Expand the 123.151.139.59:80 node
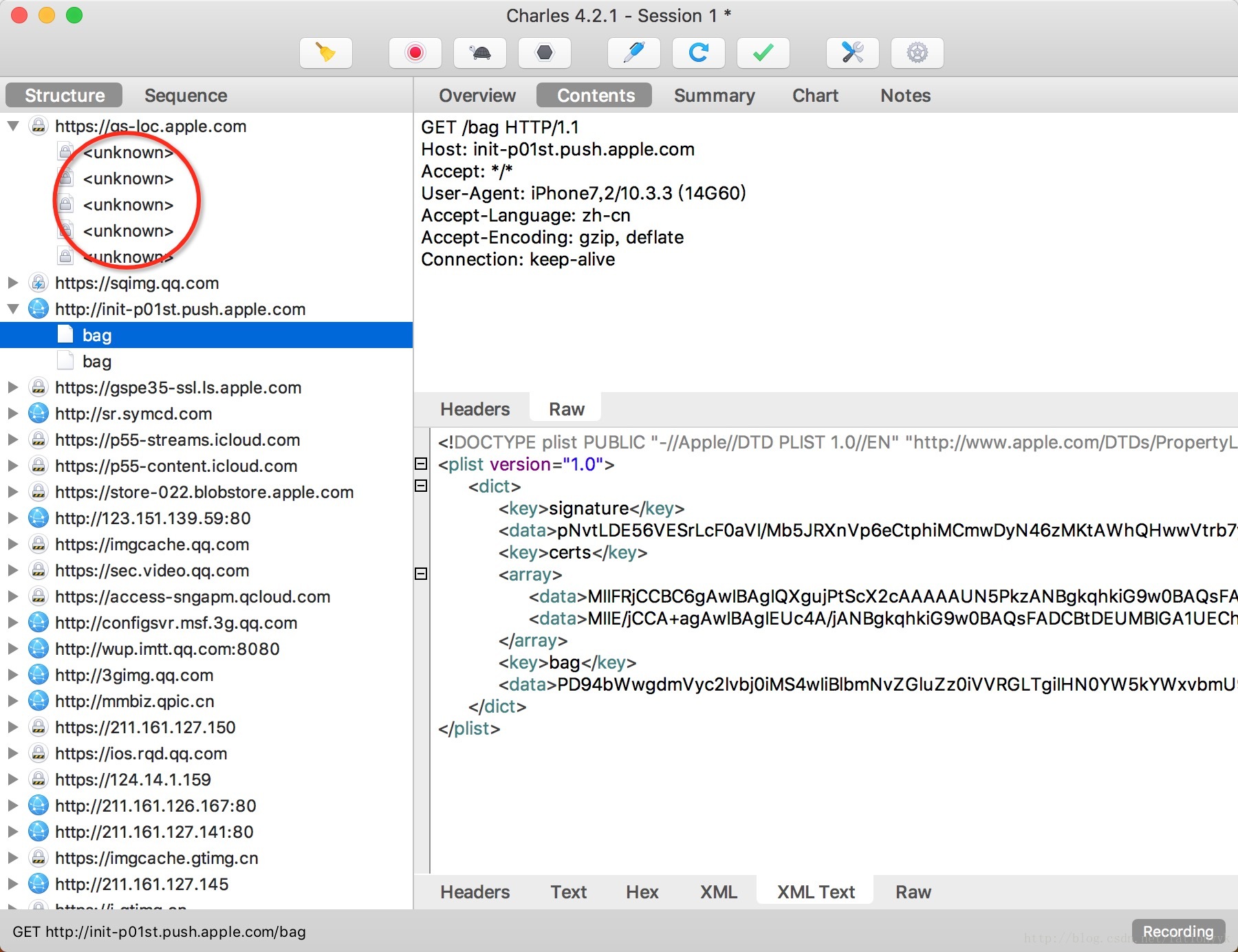Viewport: 1238px width, 952px height. (x=12, y=518)
